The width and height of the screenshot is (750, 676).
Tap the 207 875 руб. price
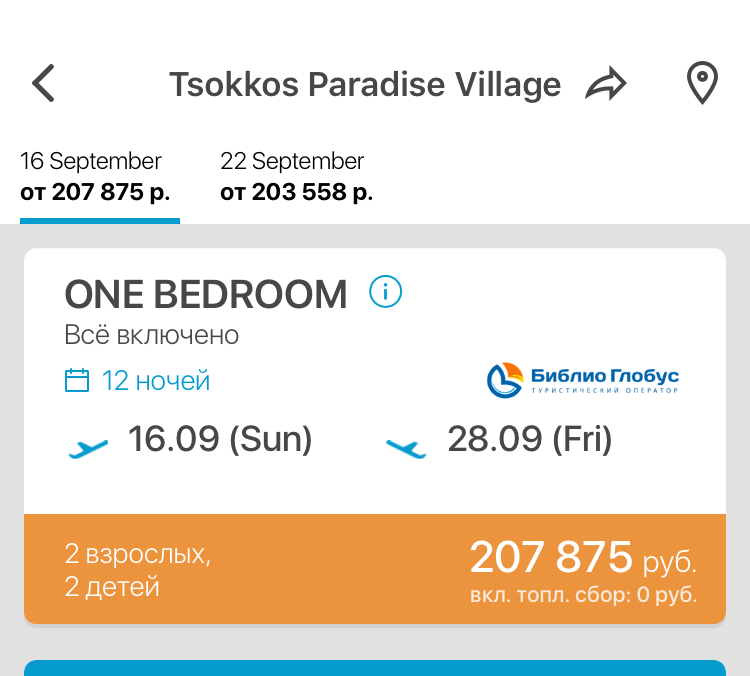(582, 557)
